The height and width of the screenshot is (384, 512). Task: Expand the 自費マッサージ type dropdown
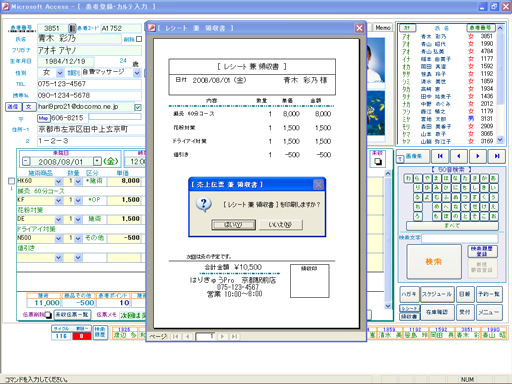click(137, 73)
